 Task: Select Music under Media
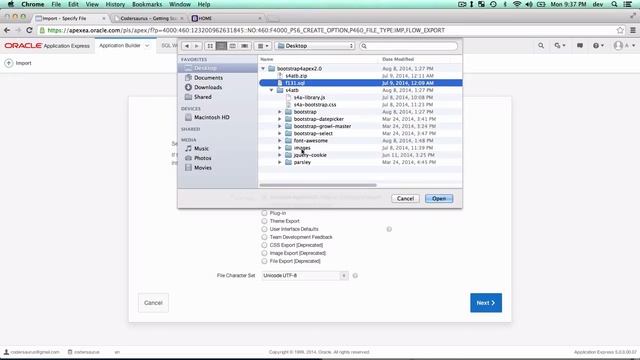pyautogui.click(x=201, y=149)
